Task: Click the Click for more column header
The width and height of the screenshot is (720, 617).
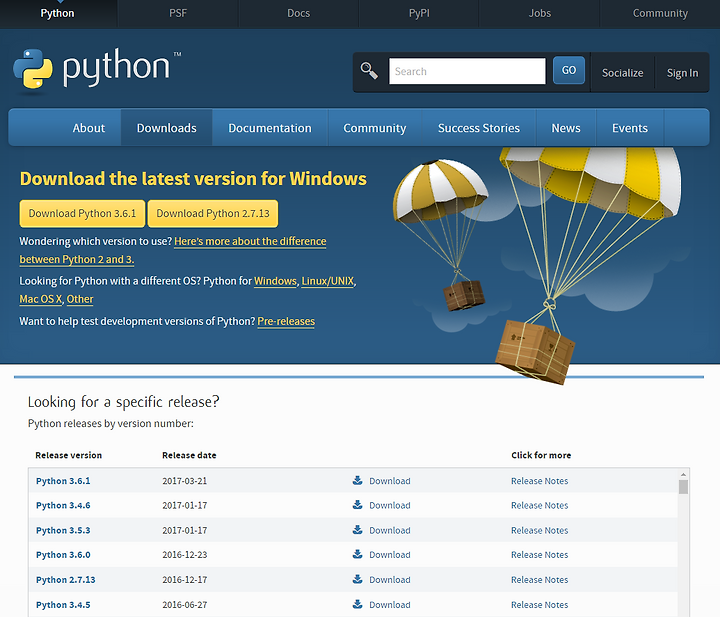Action: [541, 455]
